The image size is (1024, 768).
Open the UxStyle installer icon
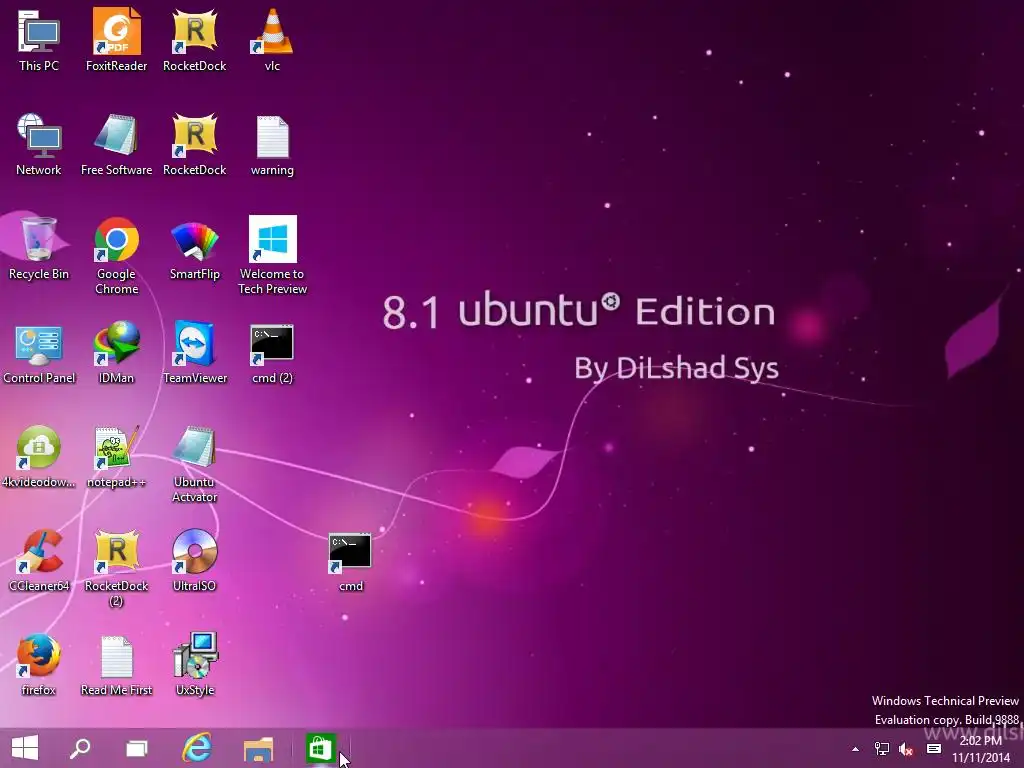click(x=195, y=665)
